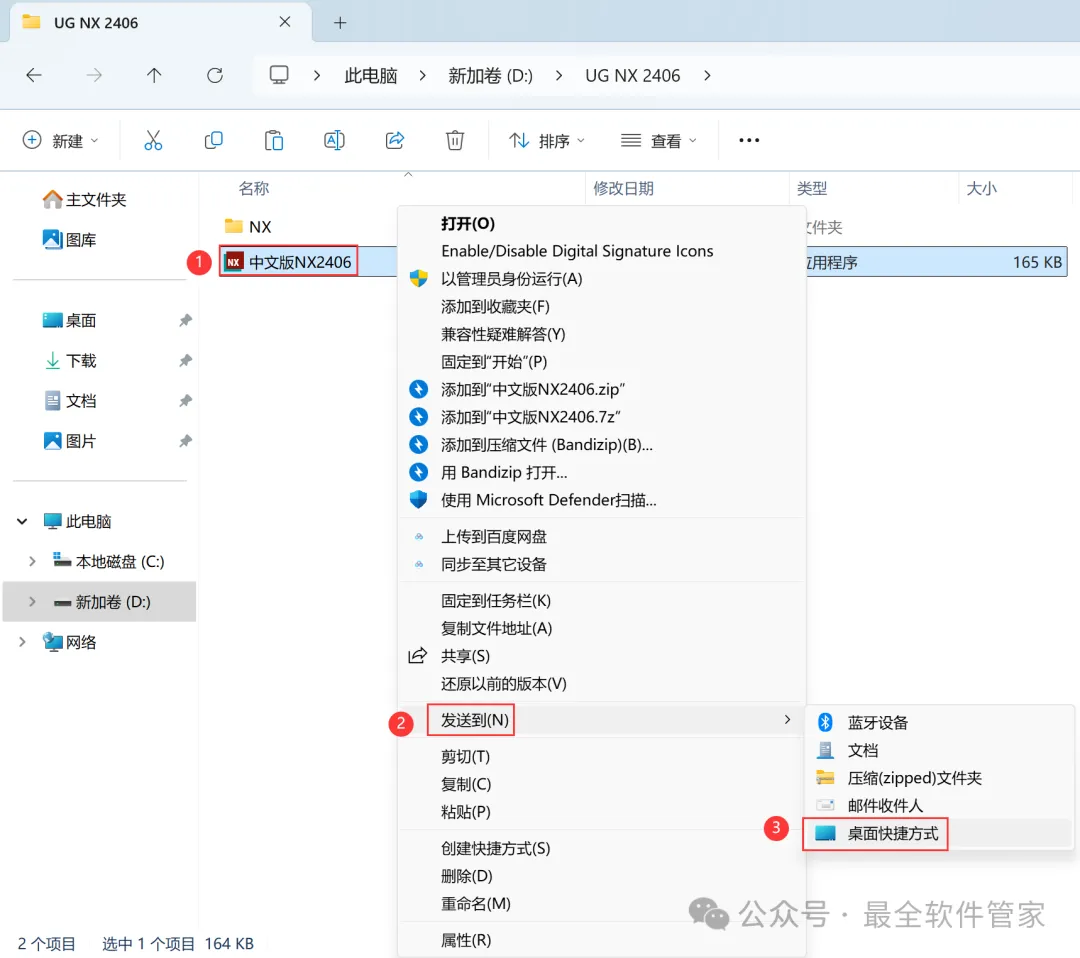
Task: Sort by 名称 column header
Action: pos(253,189)
